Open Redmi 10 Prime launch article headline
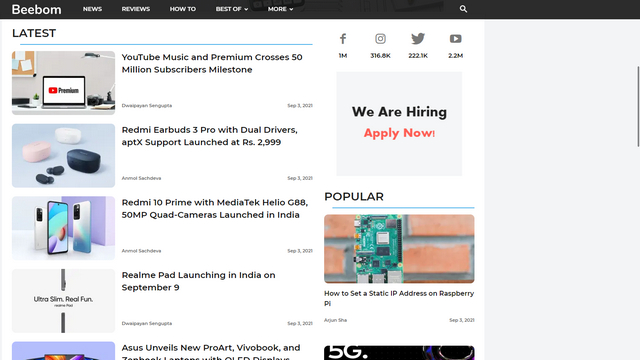Image resolution: width=640 pixels, height=360 pixels. point(215,209)
